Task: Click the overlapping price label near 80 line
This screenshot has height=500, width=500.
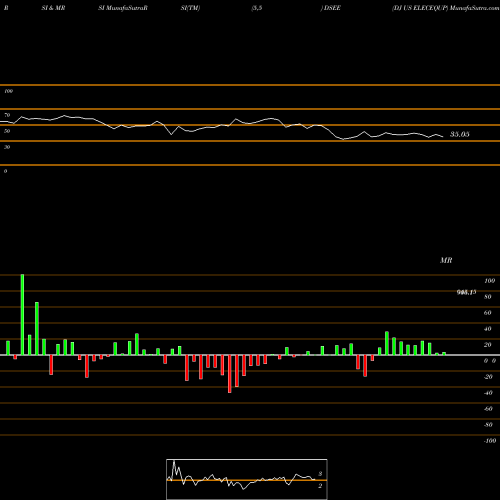Action: 466,292
